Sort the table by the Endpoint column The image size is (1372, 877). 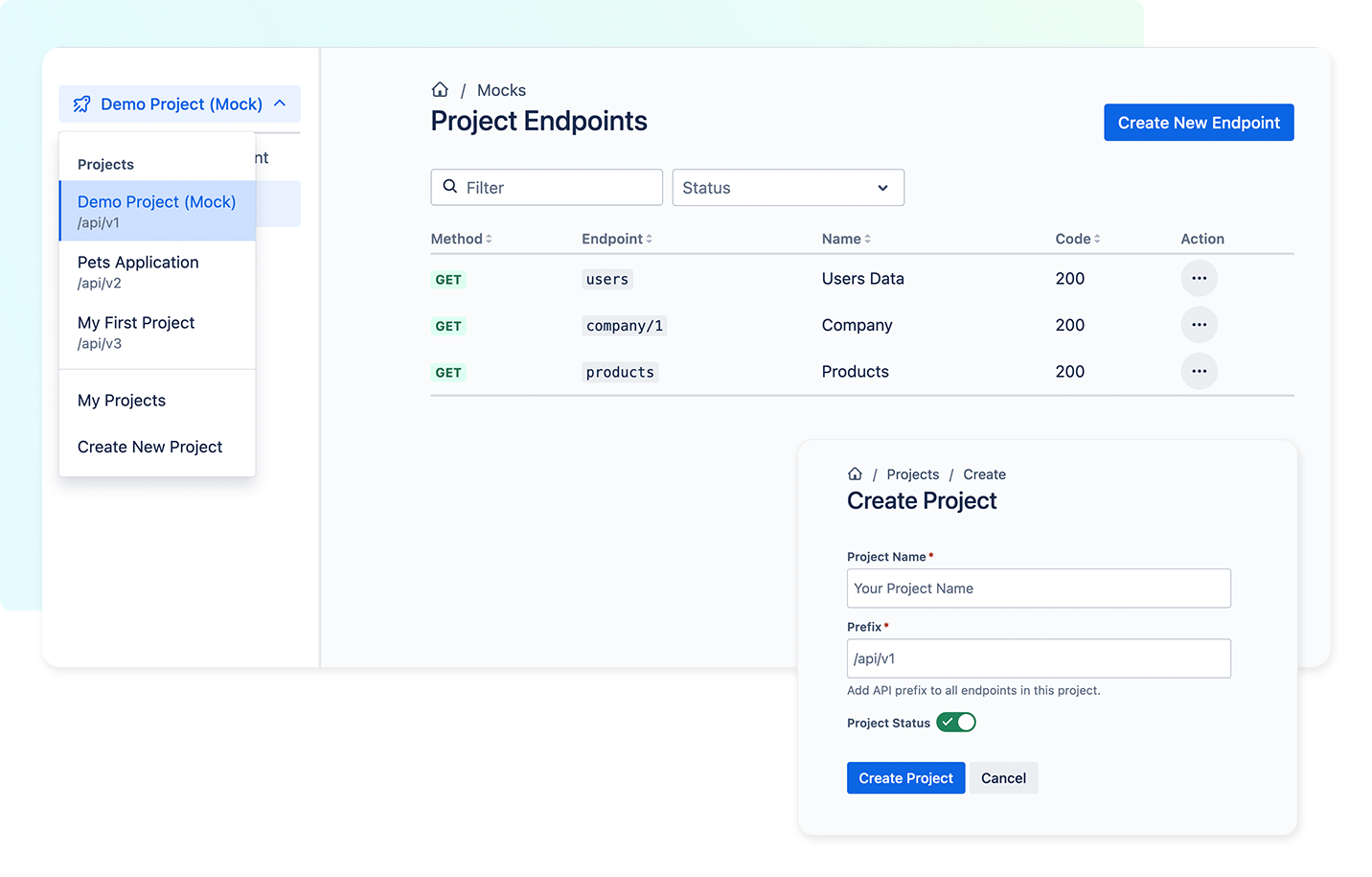click(648, 238)
